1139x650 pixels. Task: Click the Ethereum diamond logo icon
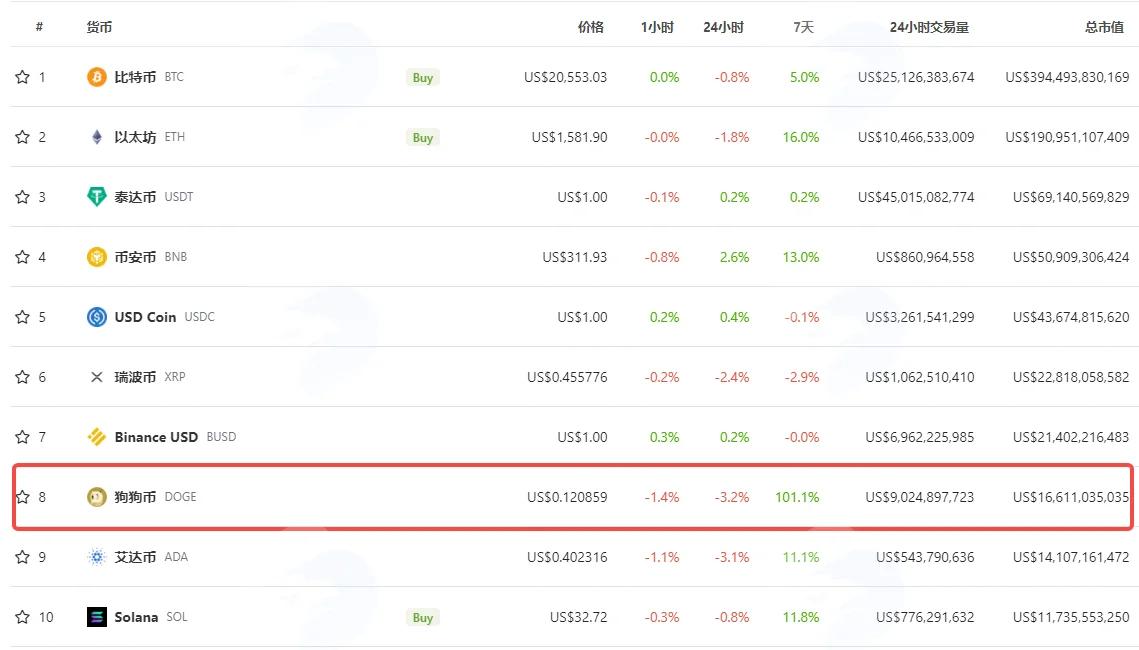tap(97, 137)
